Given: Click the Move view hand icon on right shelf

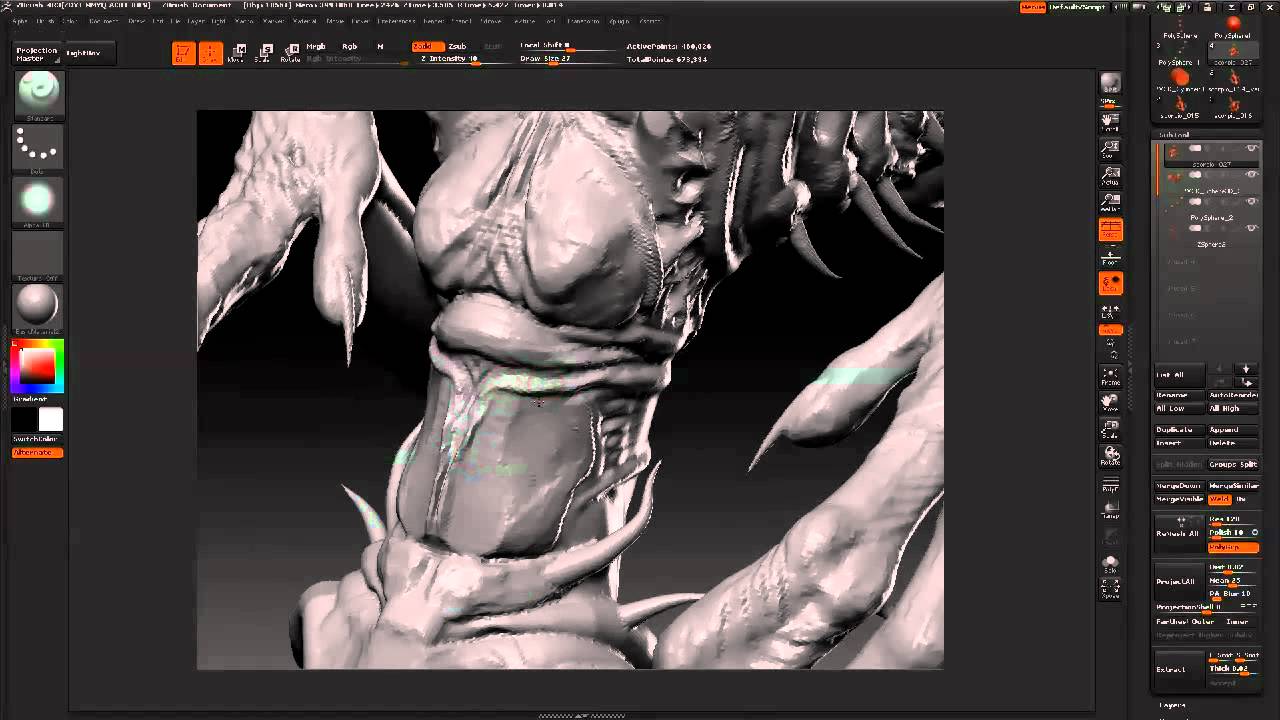Looking at the screenshot, I should pyautogui.click(x=1110, y=403).
